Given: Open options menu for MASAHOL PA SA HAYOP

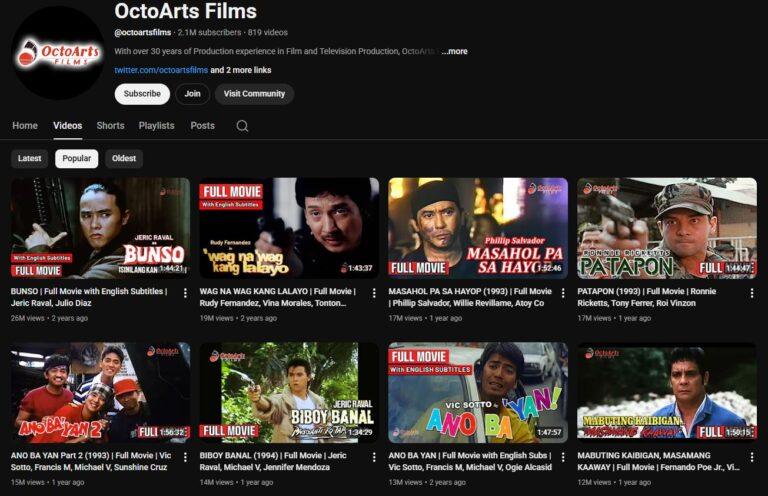Looking at the screenshot, I should (563, 293).
